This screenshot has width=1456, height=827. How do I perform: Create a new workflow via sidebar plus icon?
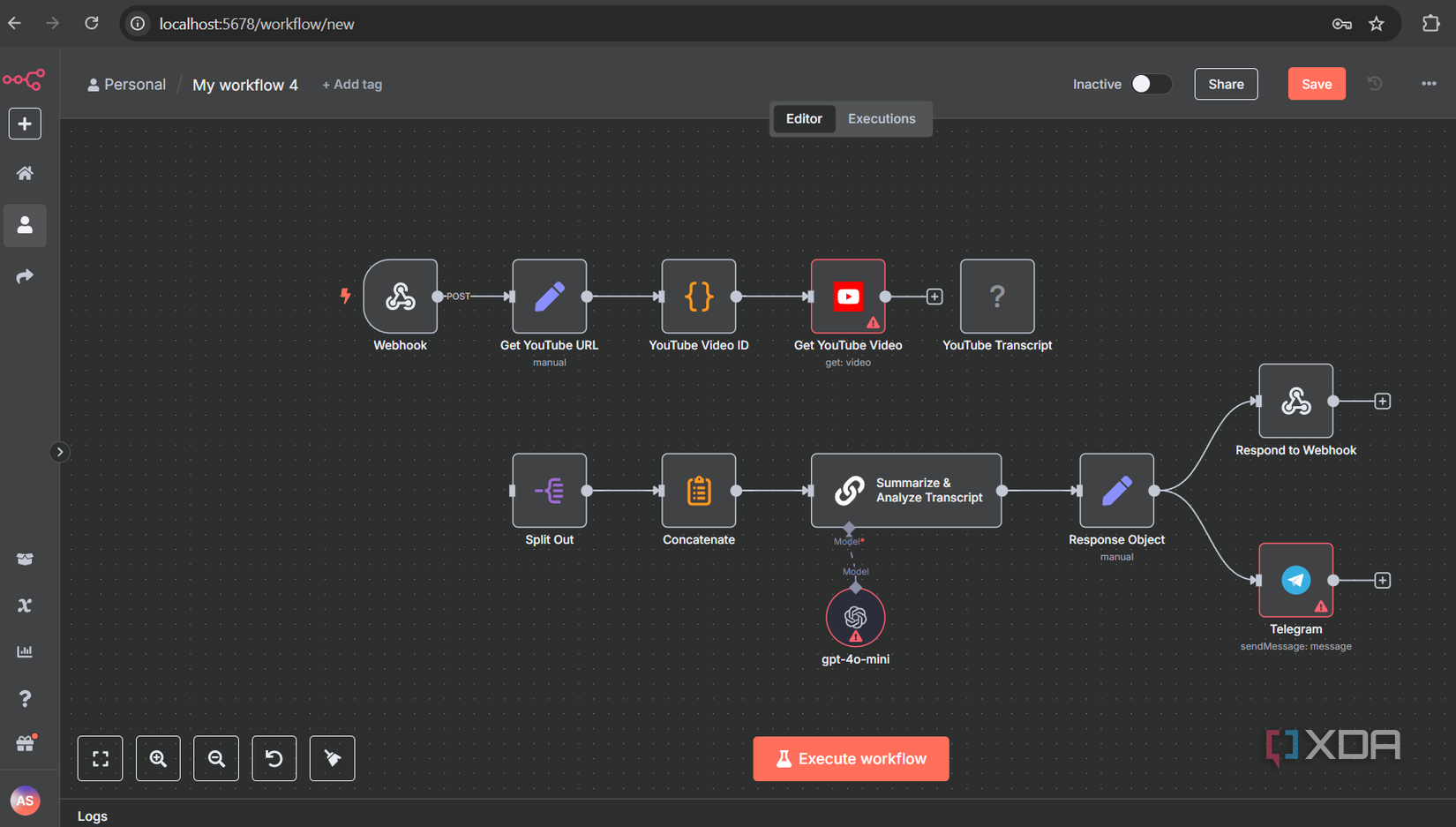coord(24,124)
